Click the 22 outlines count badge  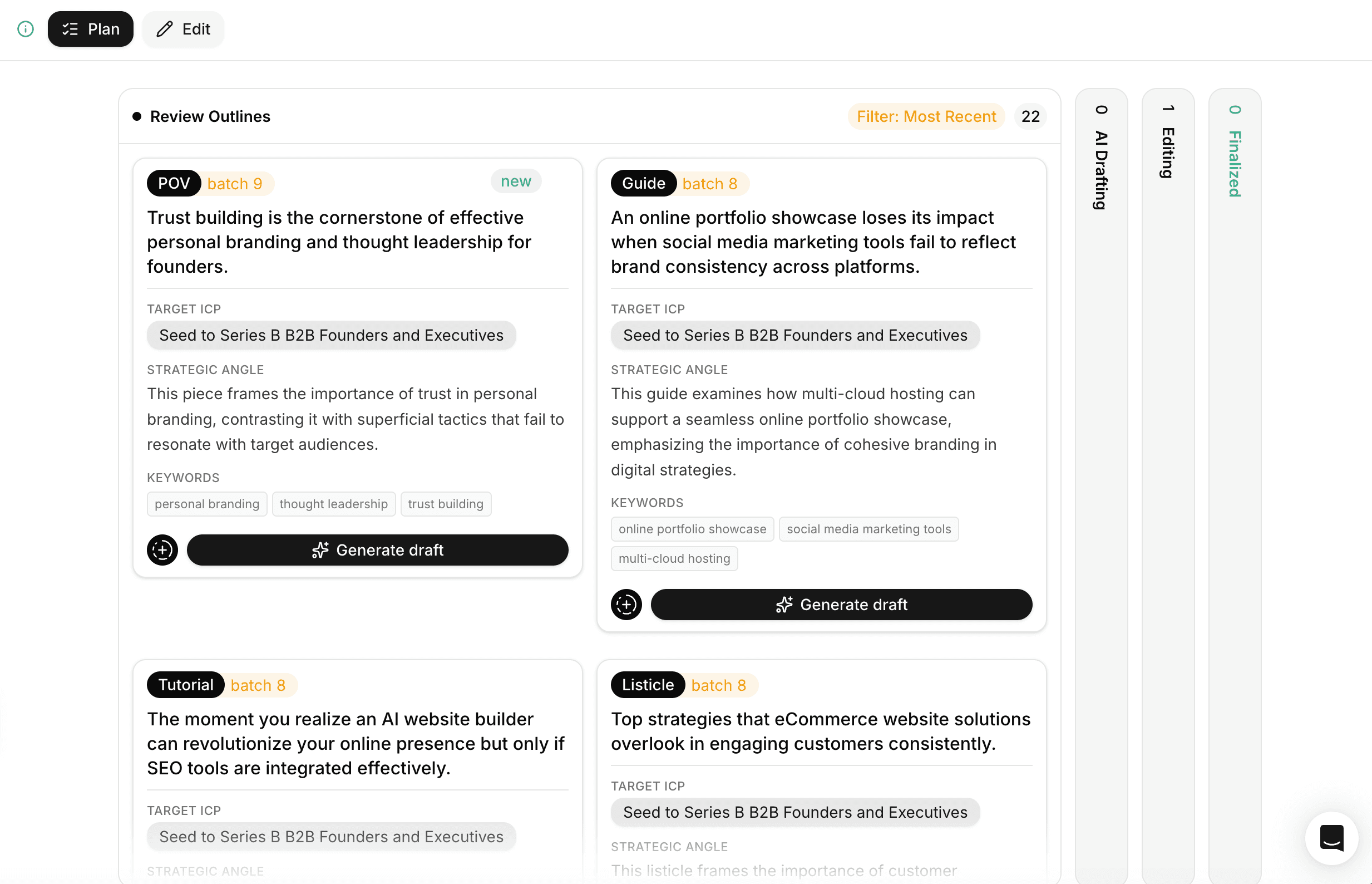tap(1030, 116)
